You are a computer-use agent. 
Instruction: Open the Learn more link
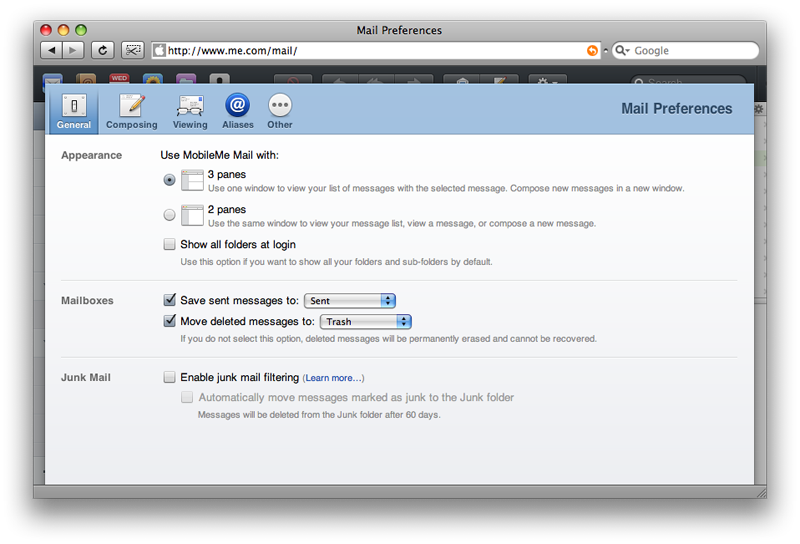333,378
